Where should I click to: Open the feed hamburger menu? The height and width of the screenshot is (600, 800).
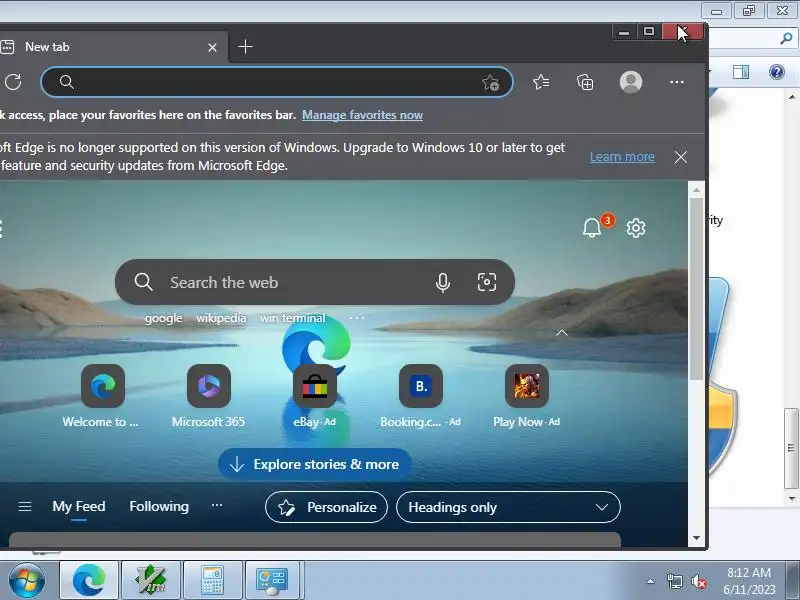click(x=24, y=507)
